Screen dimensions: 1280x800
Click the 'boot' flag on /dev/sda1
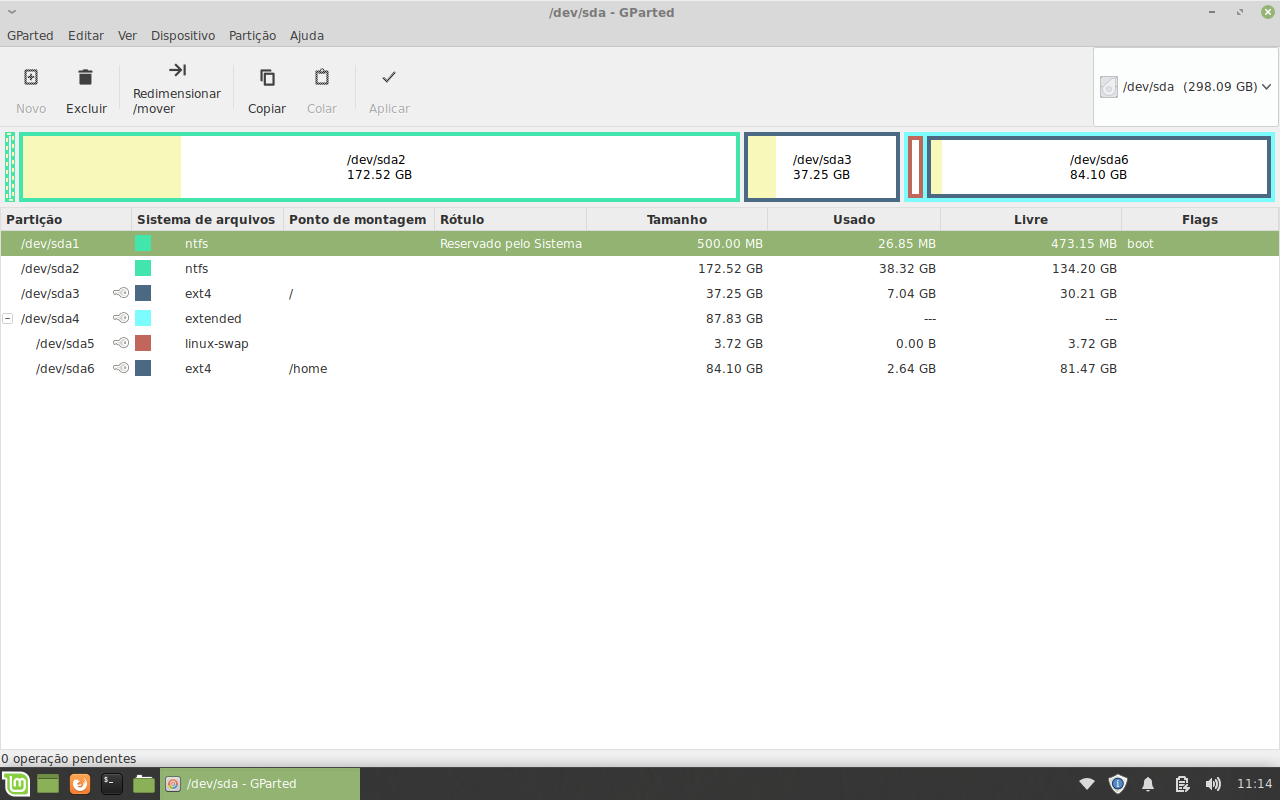[1140, 244]
